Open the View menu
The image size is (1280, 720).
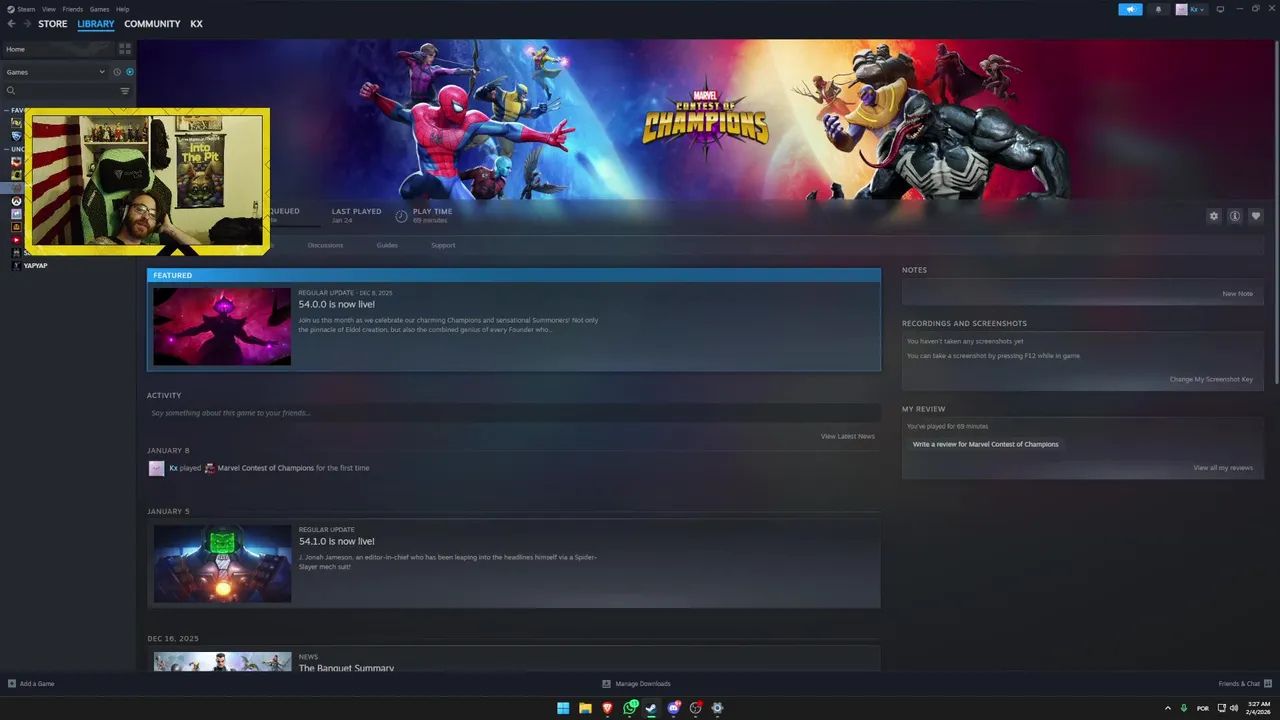(x=48, y=9)
